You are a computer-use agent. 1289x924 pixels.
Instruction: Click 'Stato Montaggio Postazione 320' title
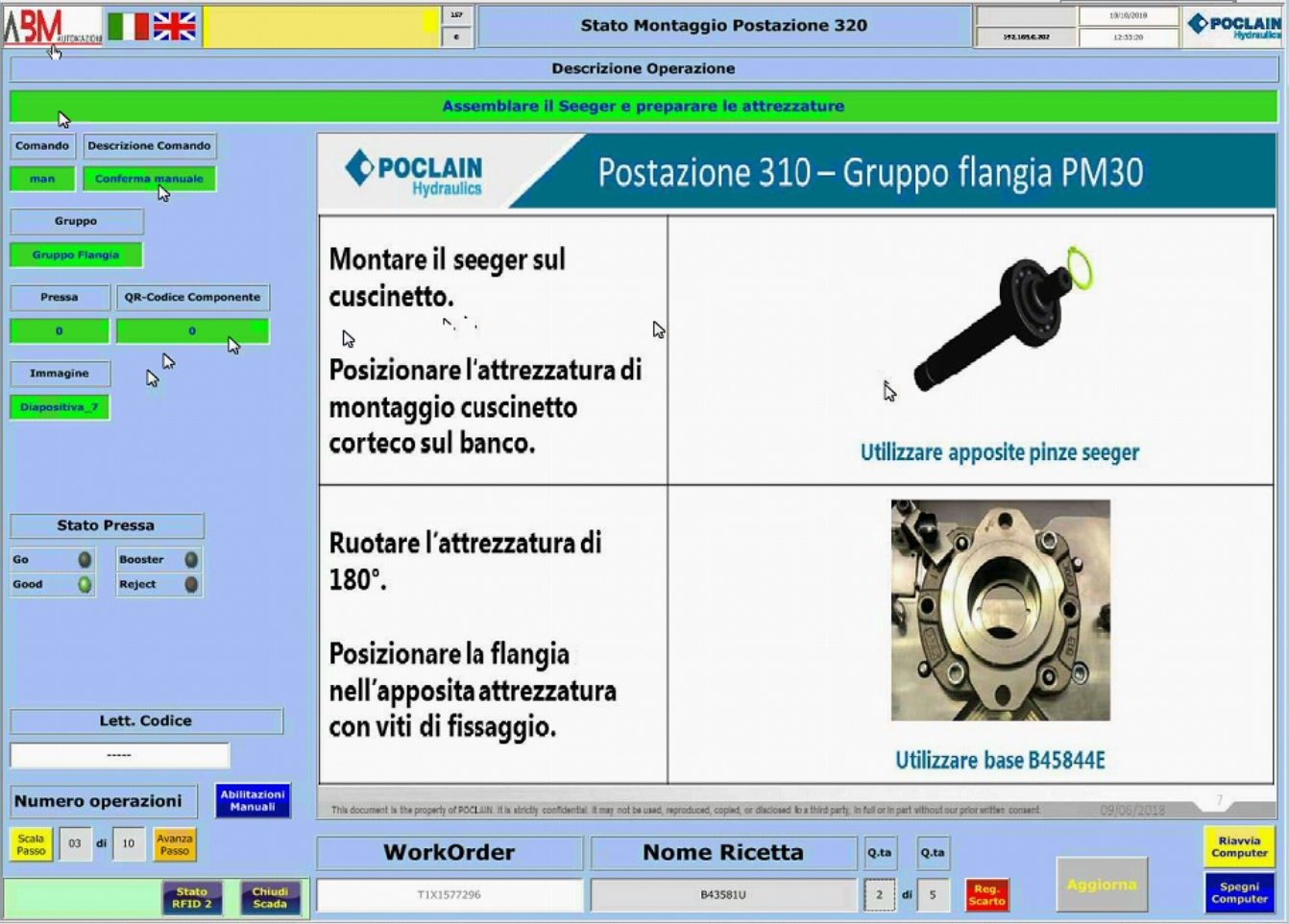tap(724, 26)
